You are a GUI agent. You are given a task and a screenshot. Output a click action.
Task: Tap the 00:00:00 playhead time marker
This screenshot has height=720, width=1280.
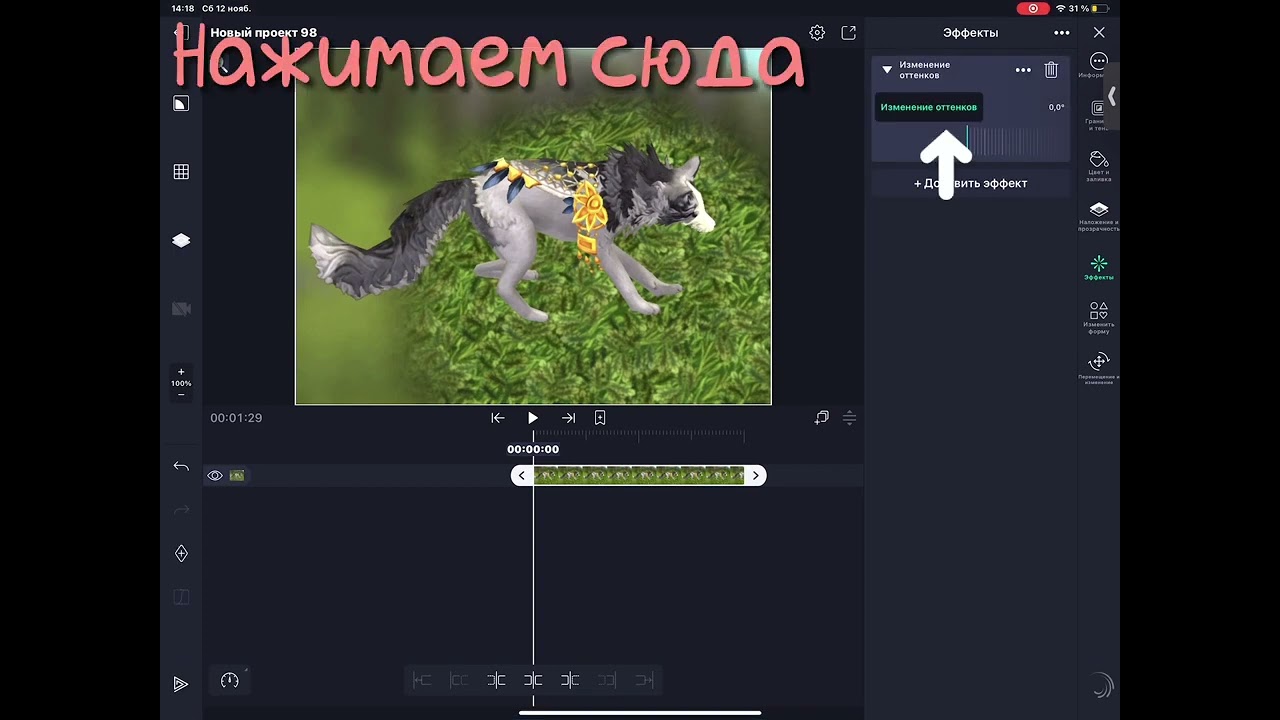(x=533, y=450)
